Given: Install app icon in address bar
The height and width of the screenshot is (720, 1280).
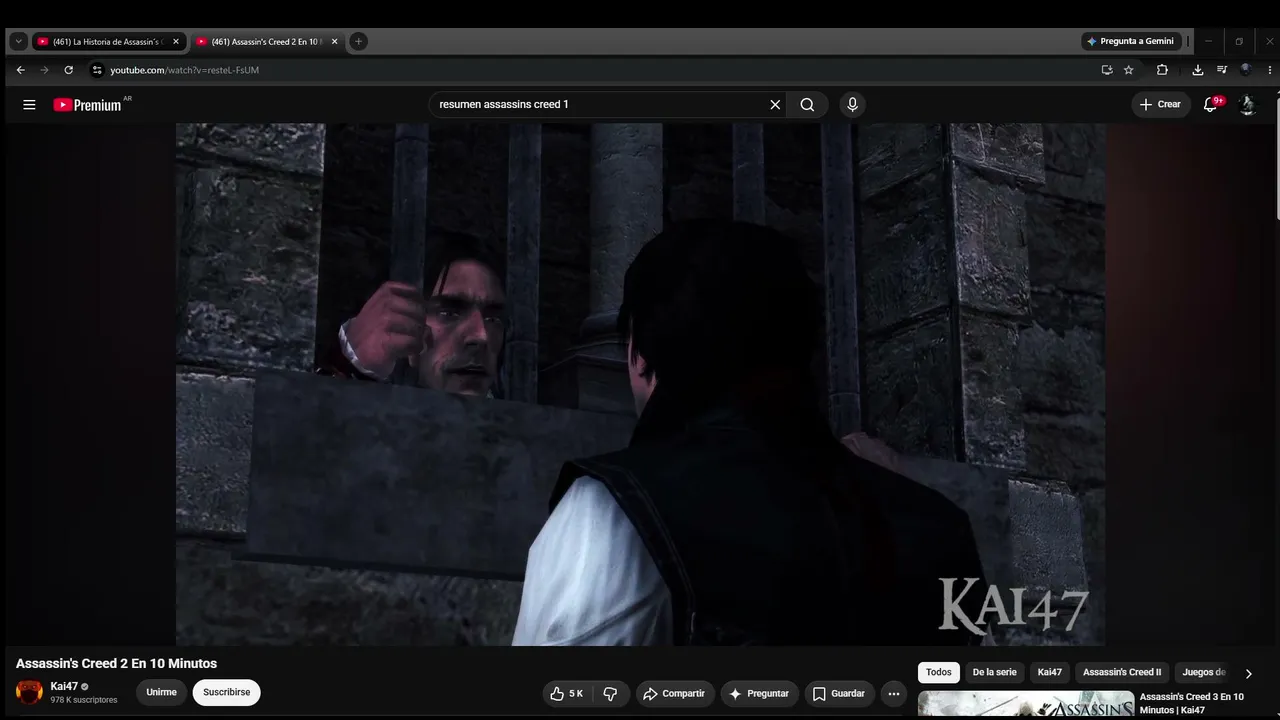Looking at the screenshot, I should (1107, 70).
